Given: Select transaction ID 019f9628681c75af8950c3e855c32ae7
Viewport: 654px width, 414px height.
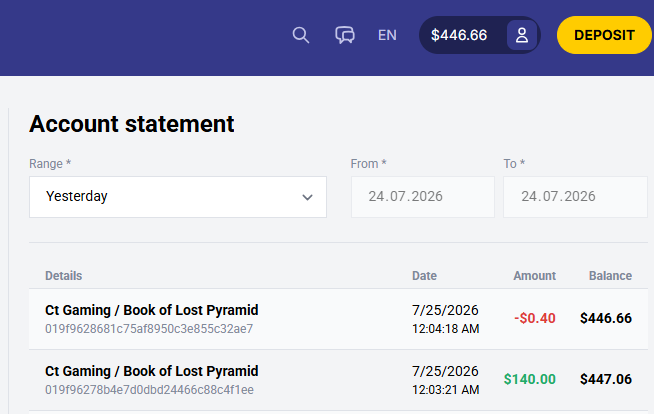Looking at the screenshot, I should pyautogui.click(x=149, y=329).
